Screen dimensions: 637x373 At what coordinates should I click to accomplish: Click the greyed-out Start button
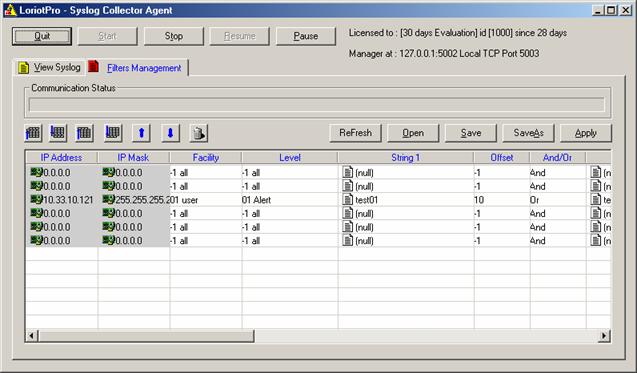pos(107,36)
